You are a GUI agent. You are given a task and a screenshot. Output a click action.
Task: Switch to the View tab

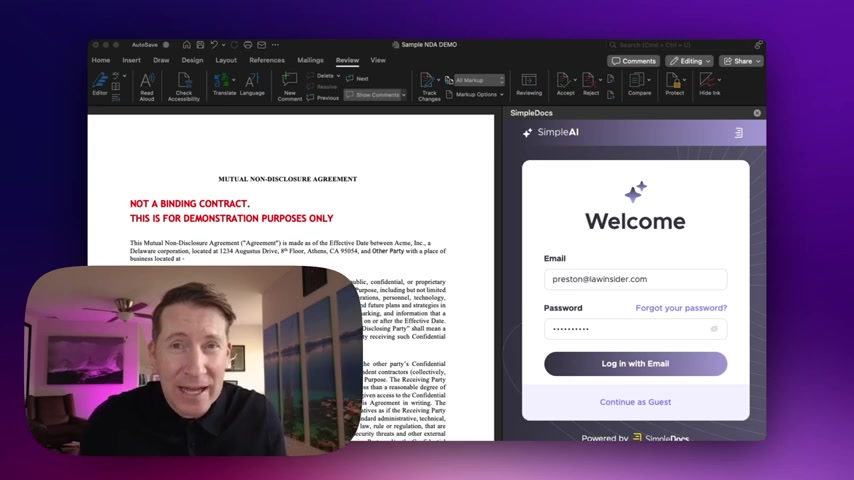click(x=378, y=60)
